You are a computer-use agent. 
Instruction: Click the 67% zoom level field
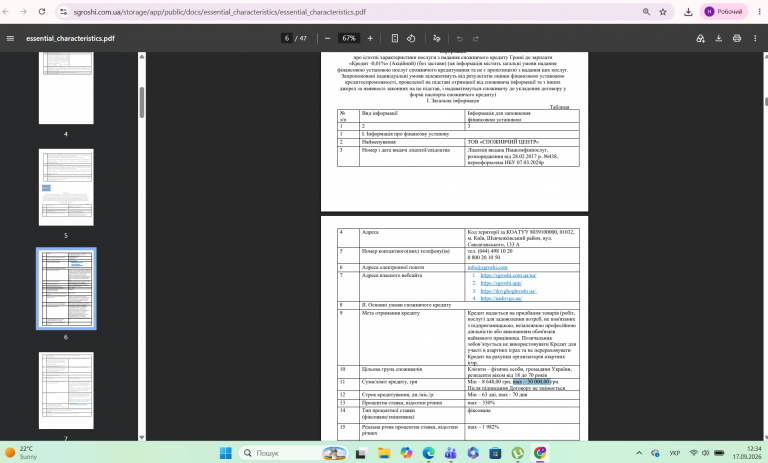(x=349, y=38)
